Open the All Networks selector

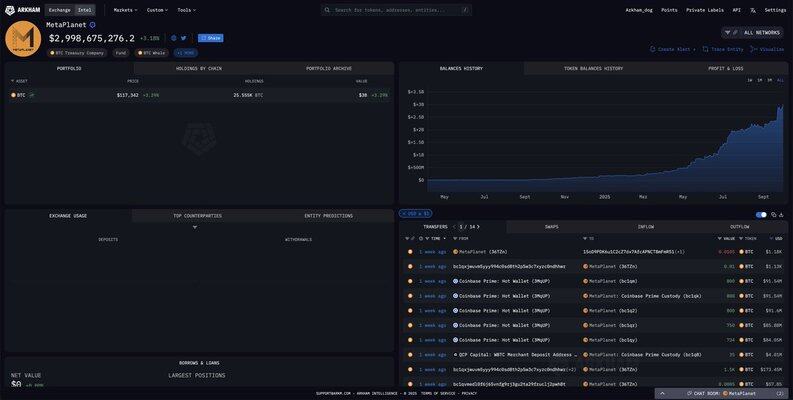click(x=756, y=32)
